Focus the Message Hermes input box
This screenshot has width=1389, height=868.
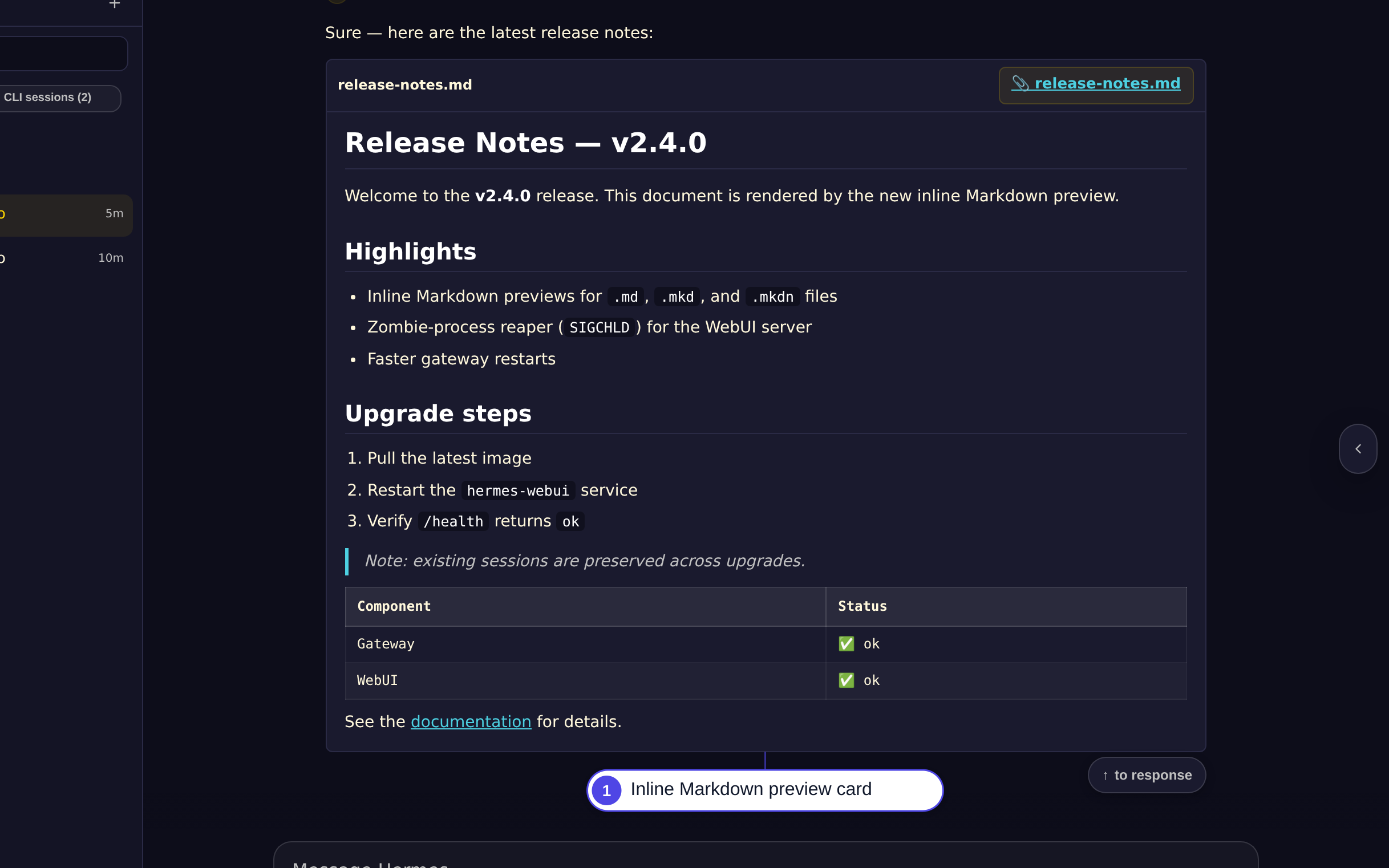click(766, 857)
